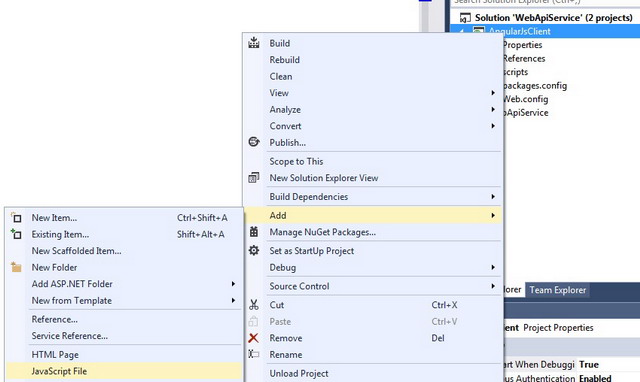Expand the Add submenu arrow

pos(493,215)
